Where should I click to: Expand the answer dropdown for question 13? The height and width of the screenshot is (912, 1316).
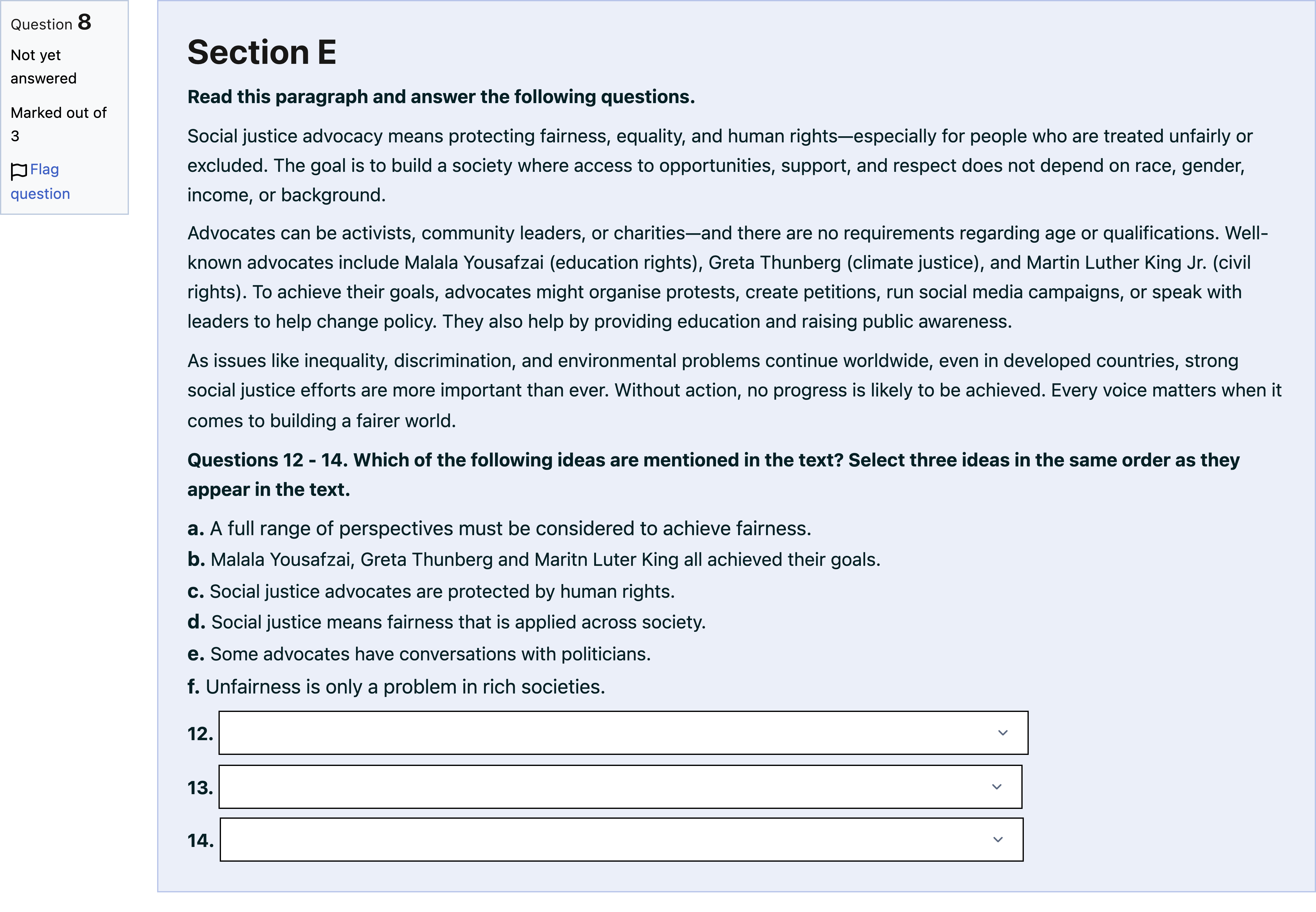pyautogui.click(x=621, y=787)
